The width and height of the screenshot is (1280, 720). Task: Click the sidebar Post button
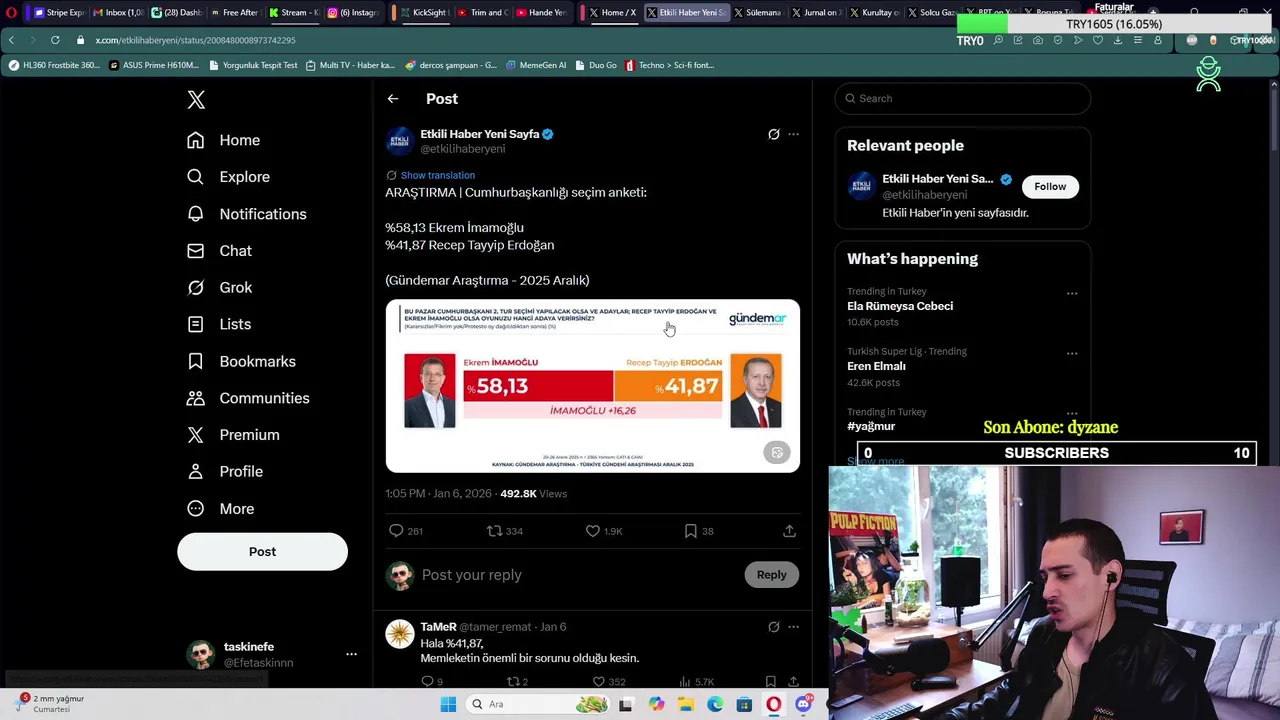[262, 552]
